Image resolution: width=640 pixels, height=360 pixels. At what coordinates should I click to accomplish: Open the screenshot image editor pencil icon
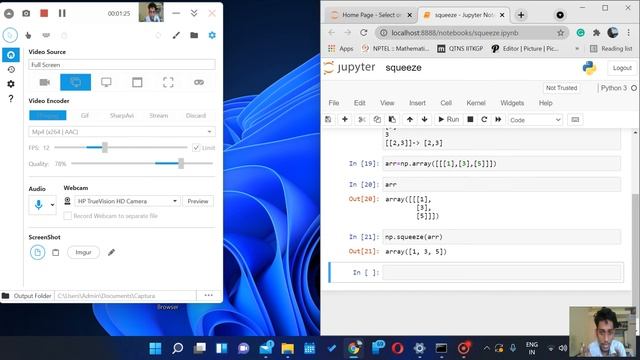[111, 252]
